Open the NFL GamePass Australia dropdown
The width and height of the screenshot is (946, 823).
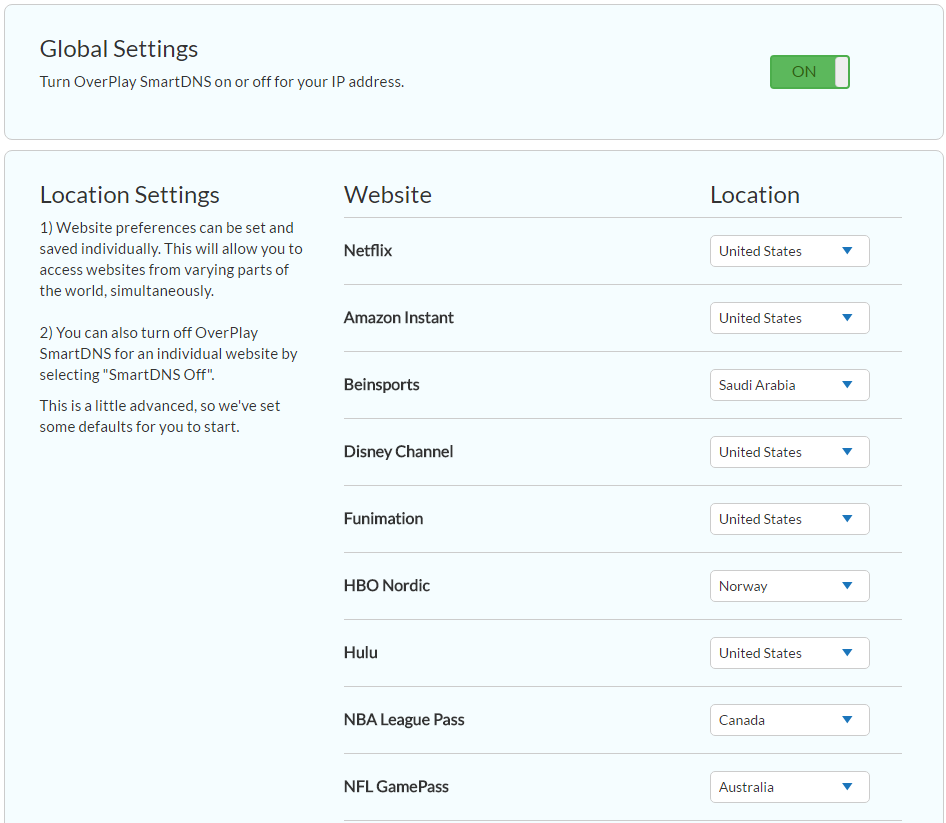pyautogui.click(x=789, y=786)
